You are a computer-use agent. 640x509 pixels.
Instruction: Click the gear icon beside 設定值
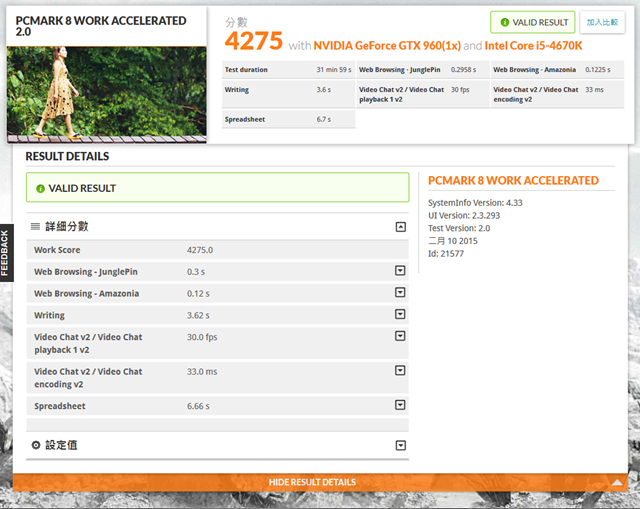click(36, 445)
